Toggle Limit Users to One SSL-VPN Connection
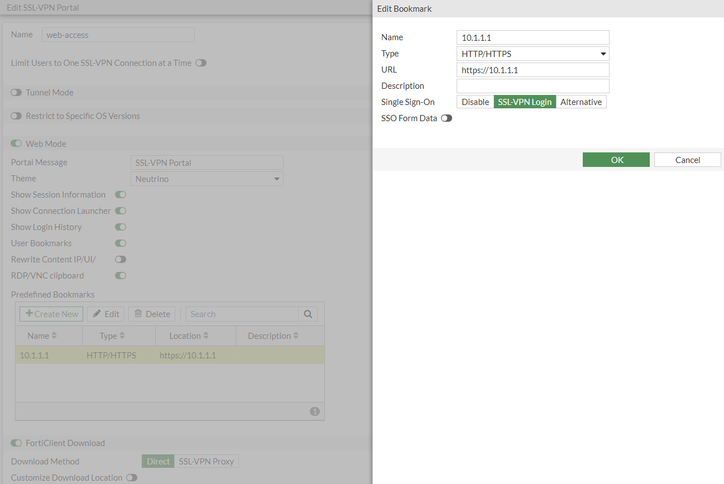724x484 pixels. 201,63
